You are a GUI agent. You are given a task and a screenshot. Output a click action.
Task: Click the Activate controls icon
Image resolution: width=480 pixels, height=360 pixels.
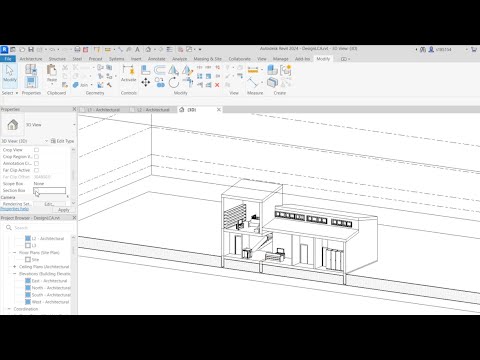[128, 73]
